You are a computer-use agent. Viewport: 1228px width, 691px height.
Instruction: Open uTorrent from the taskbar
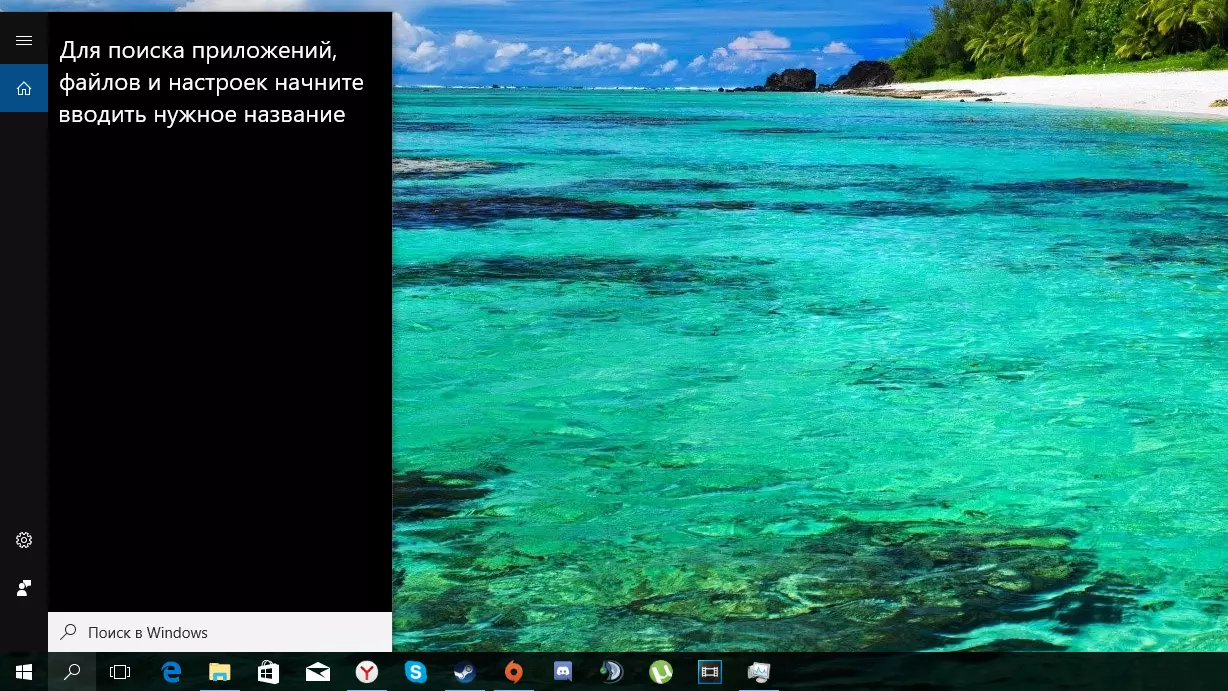pyautogui.click(x=660, y=672)
